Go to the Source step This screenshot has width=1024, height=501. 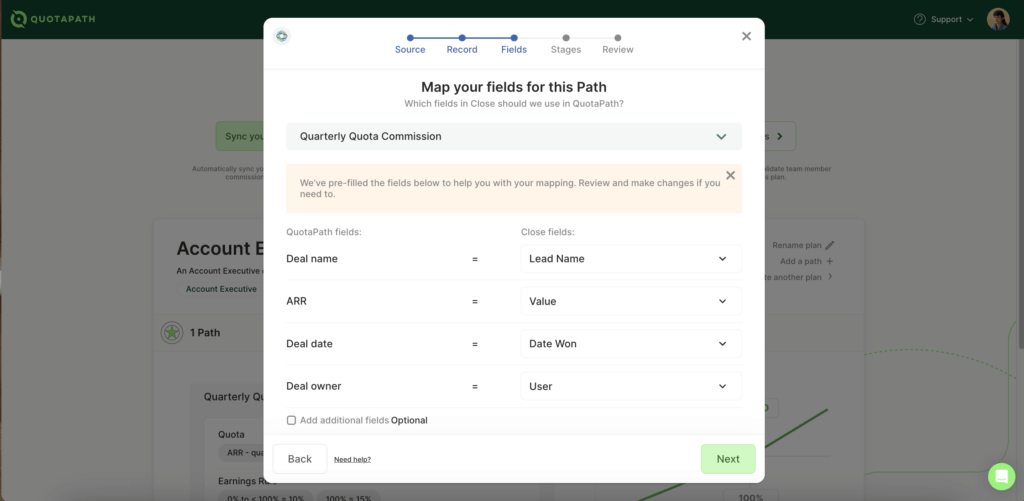[410, 44]
